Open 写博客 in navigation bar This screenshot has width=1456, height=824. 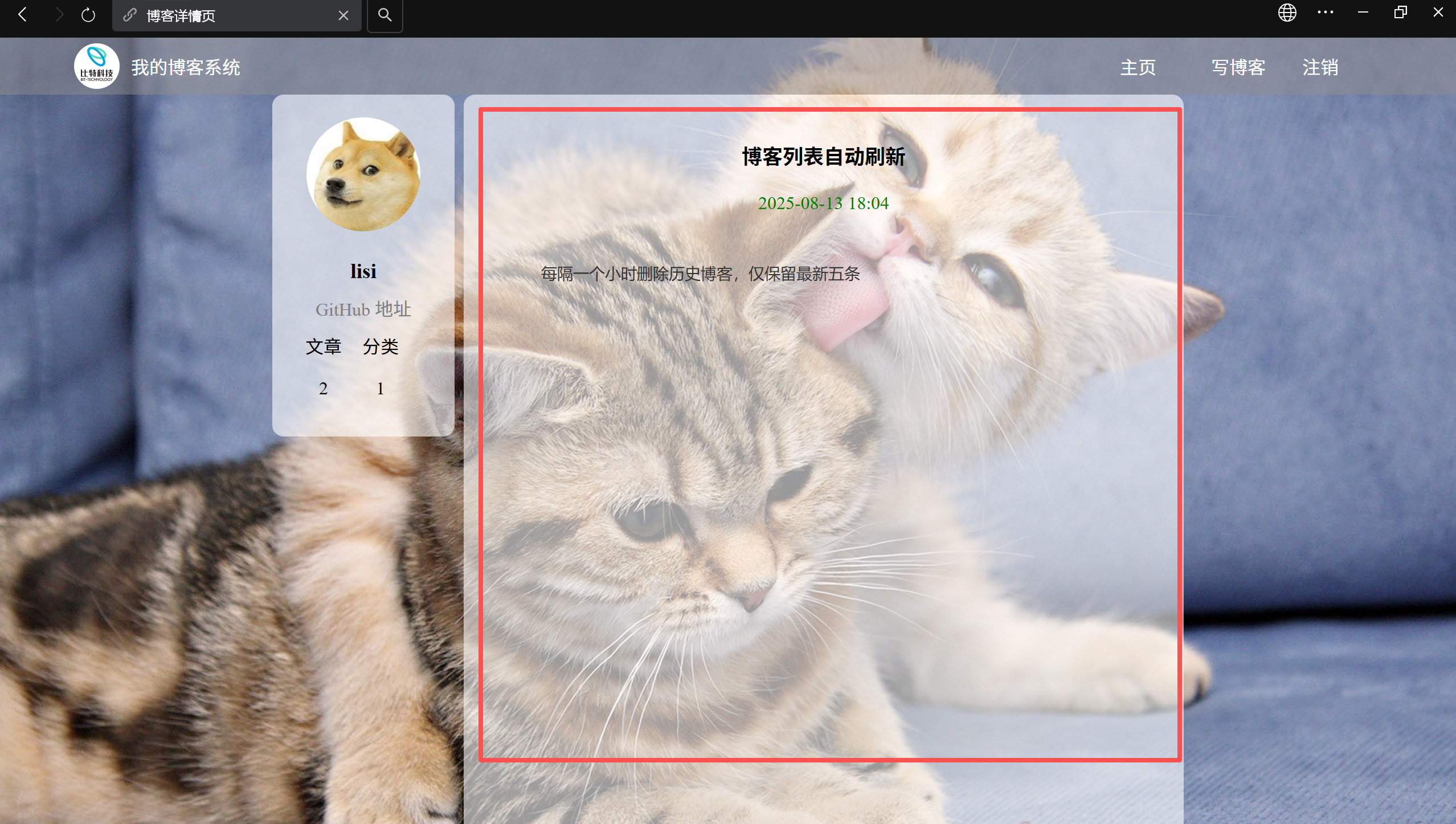click(1238, 67)
